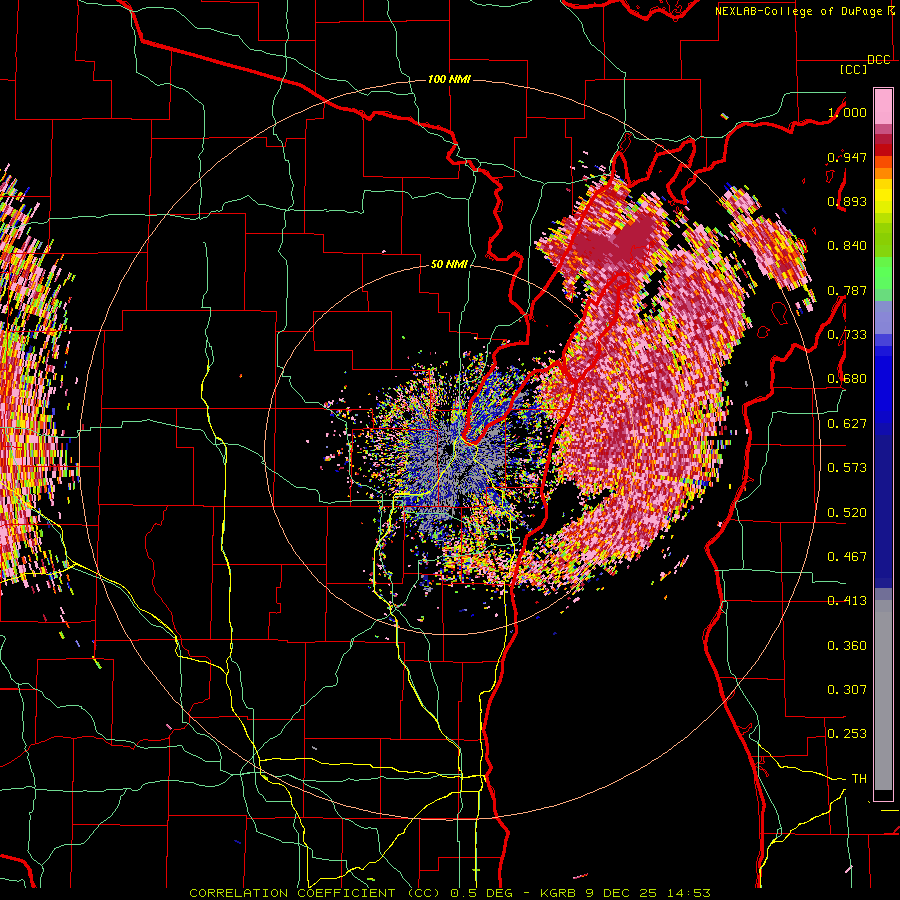Select the 0.787 legend value

847,290
